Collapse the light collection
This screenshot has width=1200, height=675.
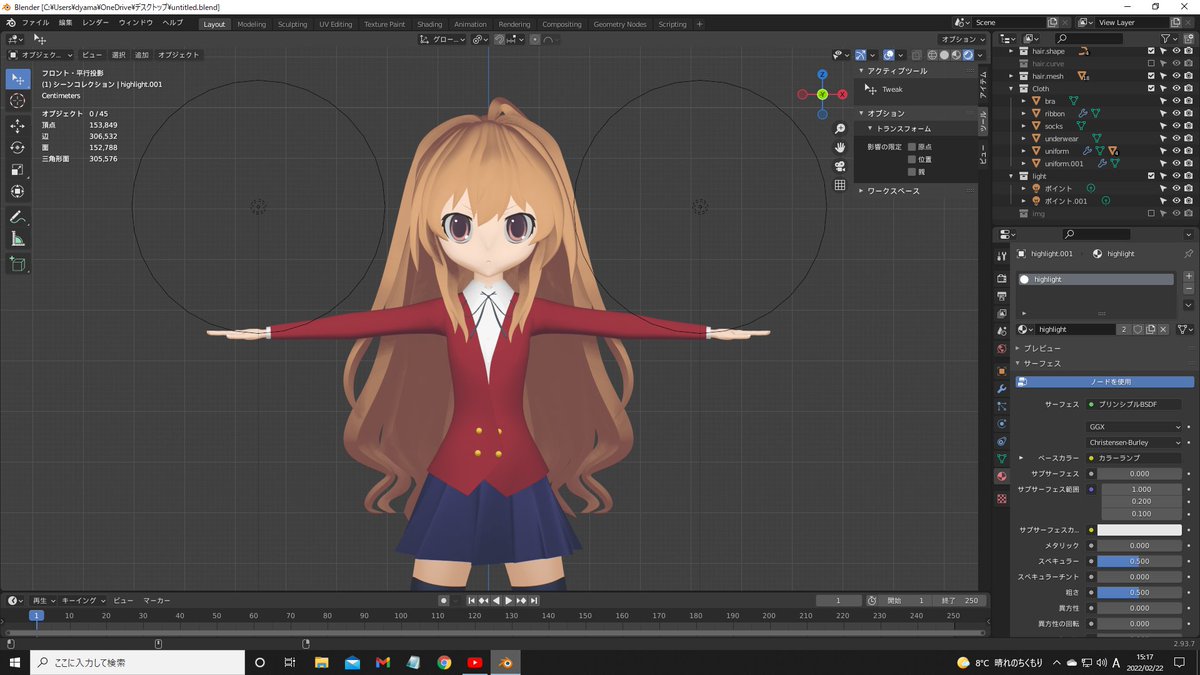pos(1012,176)
